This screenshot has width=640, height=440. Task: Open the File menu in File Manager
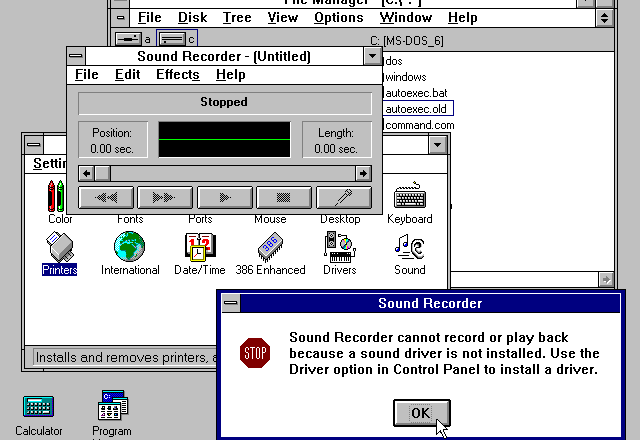click(149, 18)
